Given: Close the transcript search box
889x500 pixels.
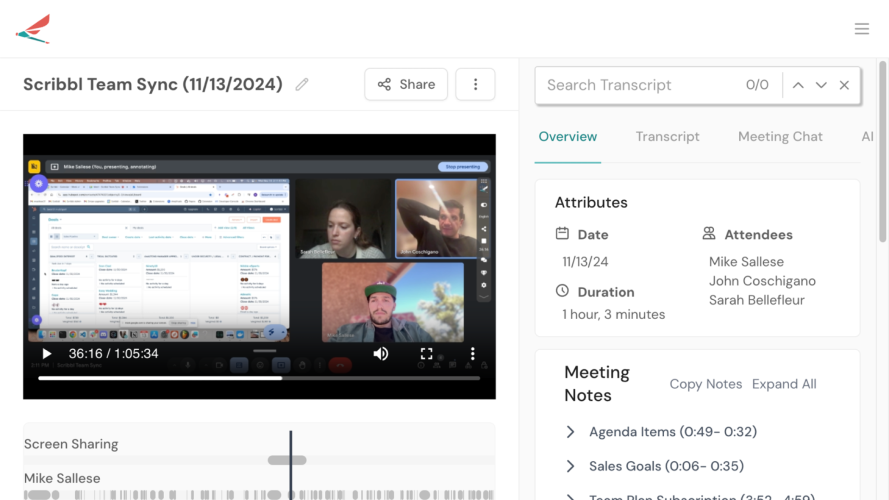Looking at the screenshot, I should 844,85.
